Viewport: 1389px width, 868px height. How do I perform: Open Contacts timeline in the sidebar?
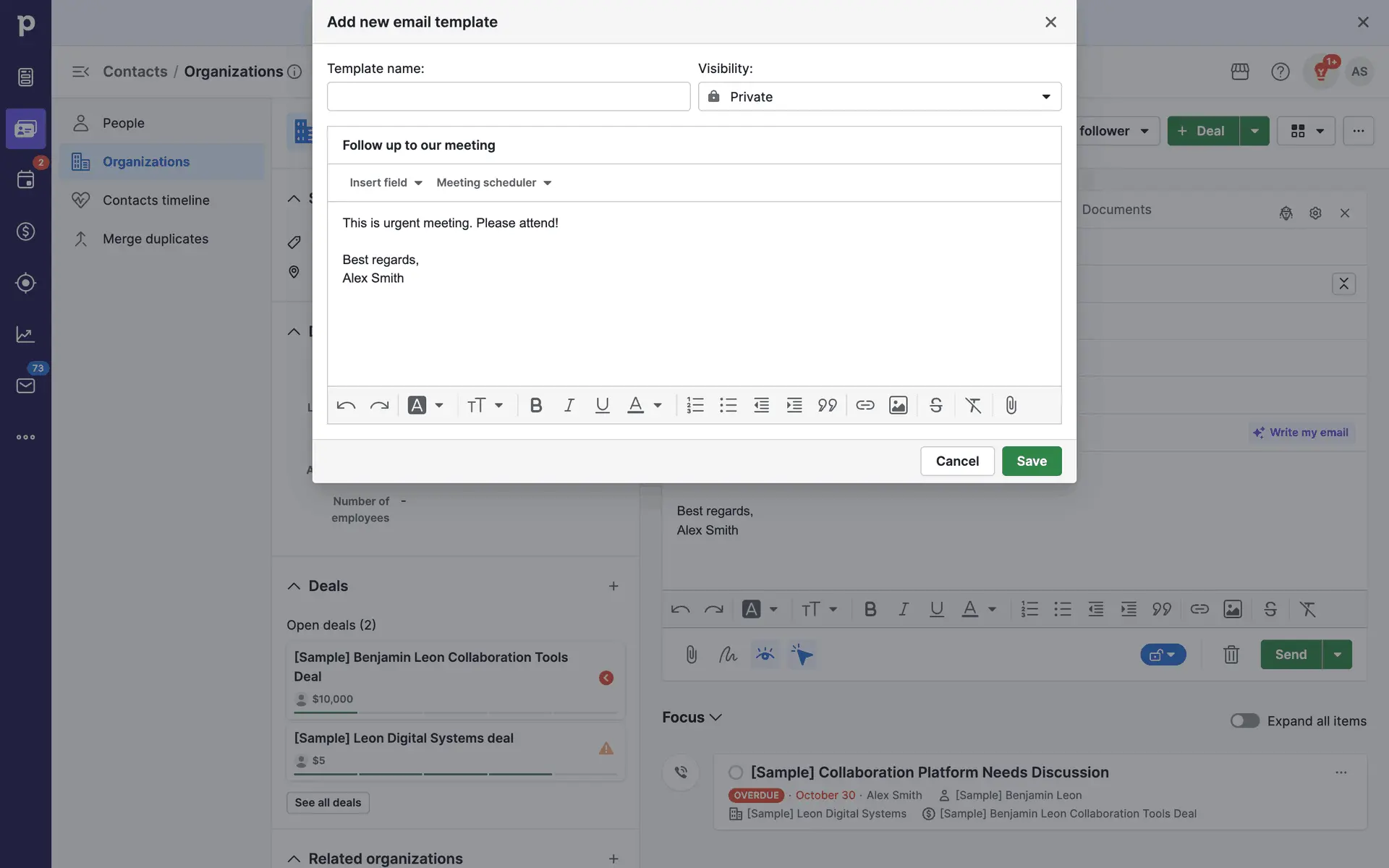pos(156,200)
